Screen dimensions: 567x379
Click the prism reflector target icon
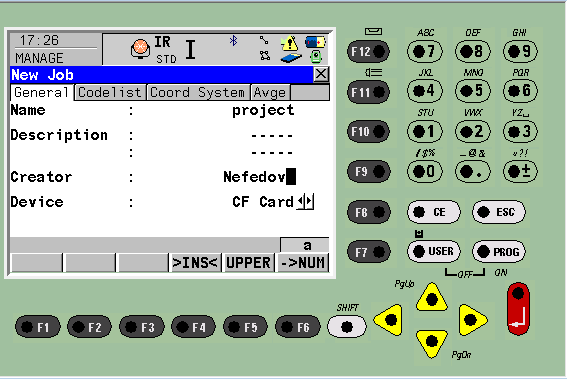tap(140, 49)
